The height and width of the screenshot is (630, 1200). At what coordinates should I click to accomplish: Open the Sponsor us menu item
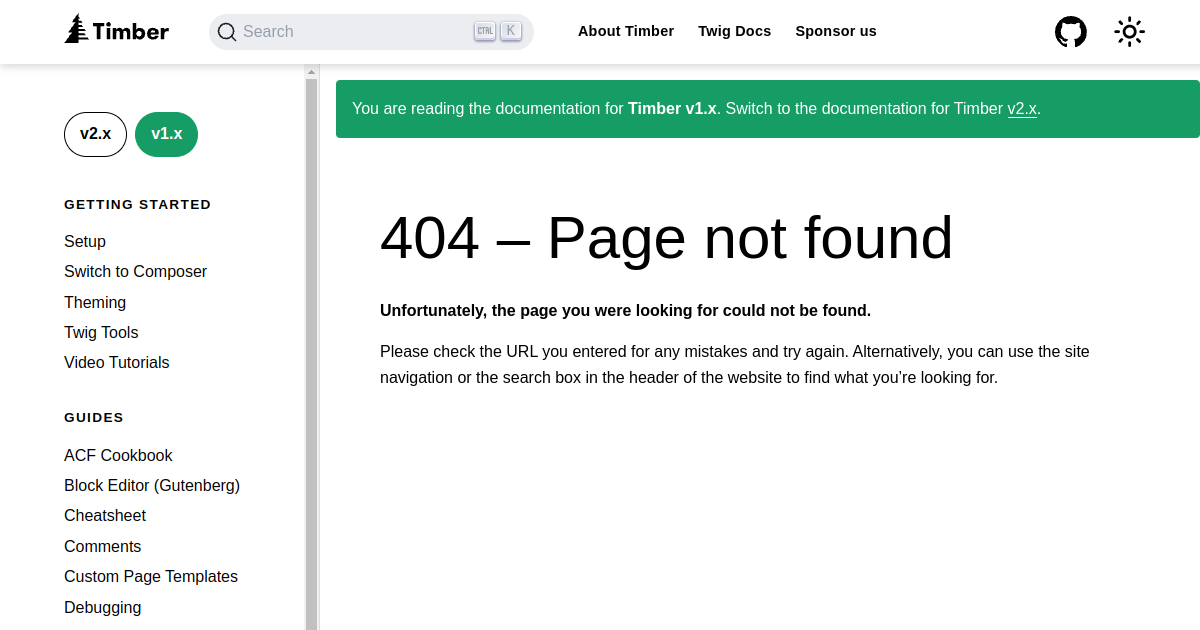coord(836,31)
